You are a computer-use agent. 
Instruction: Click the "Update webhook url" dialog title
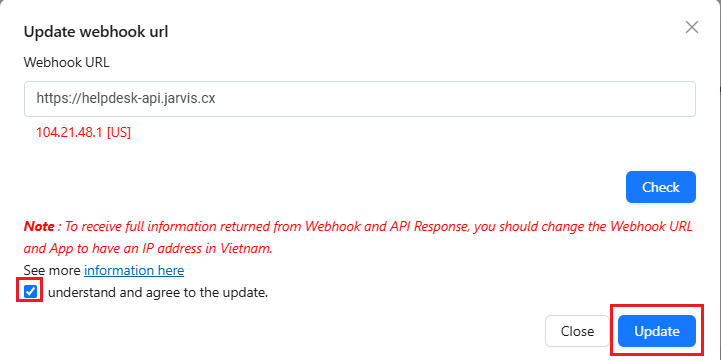pyautogui.click(x=96, y=32)
